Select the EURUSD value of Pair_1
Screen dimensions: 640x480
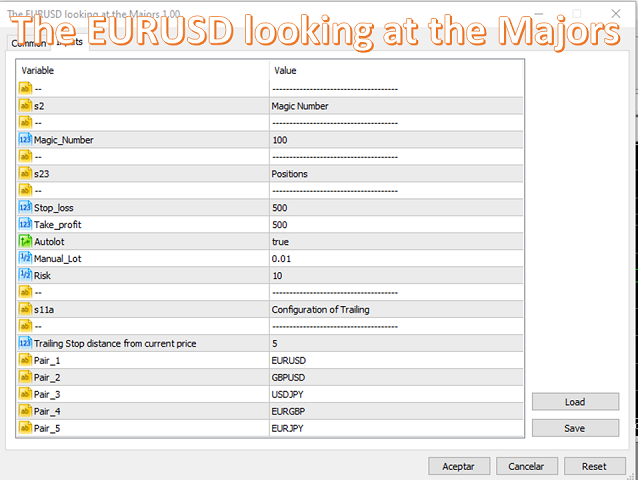point(289,361)
